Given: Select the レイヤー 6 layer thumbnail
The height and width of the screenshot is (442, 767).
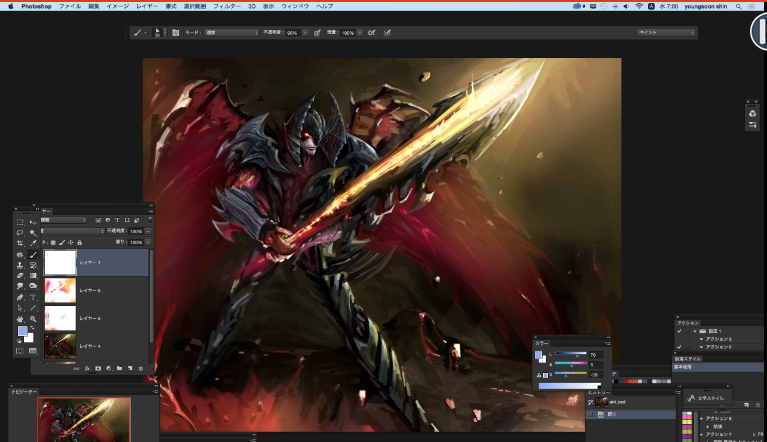Looking at the screenshot, I should (x=61, y=290).
